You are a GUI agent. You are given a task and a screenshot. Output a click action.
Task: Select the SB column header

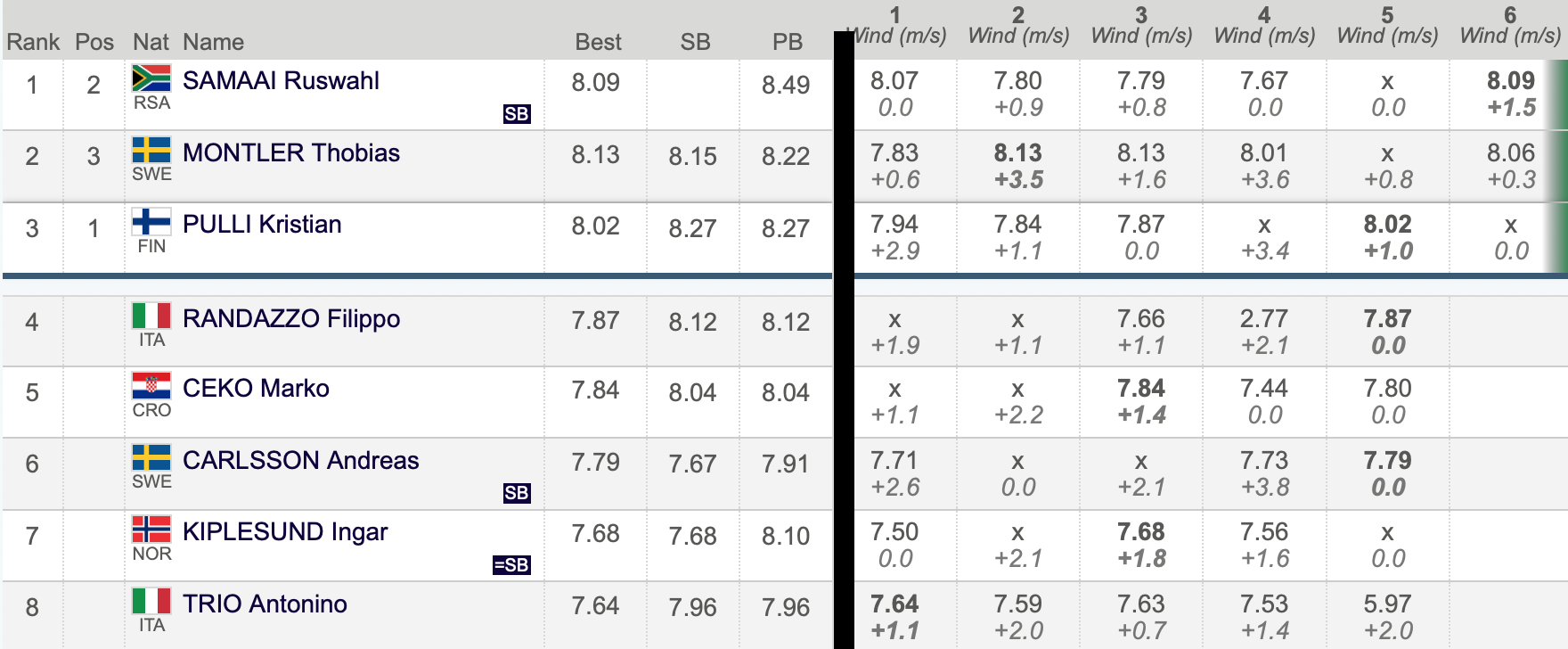coord(695,42)
